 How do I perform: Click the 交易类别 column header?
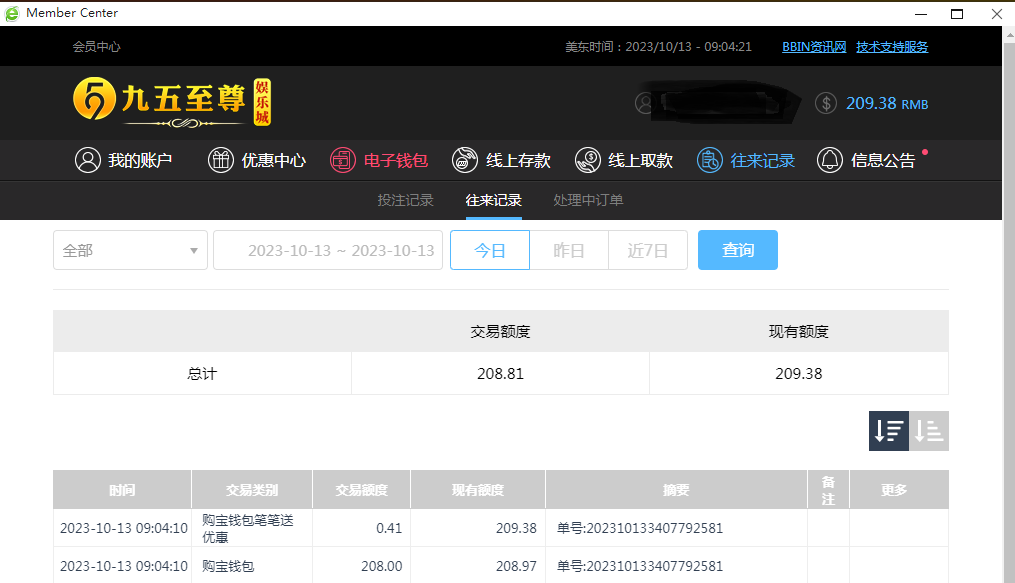(x=252, y=490)
